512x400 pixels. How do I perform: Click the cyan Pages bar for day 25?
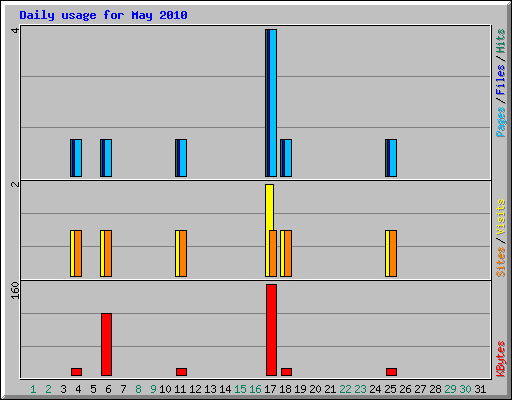pos(393,158)
